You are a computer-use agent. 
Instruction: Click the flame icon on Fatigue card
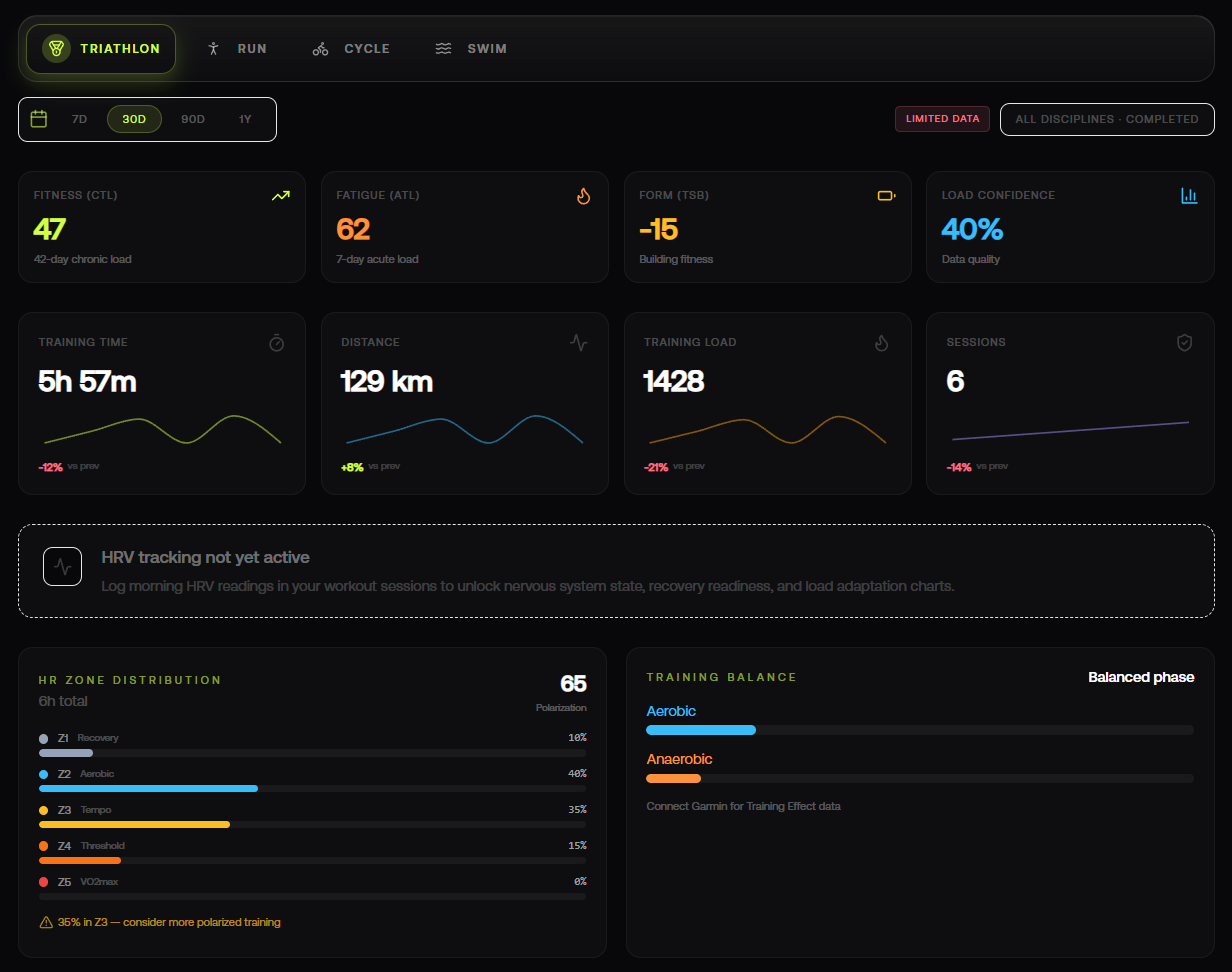584,196
